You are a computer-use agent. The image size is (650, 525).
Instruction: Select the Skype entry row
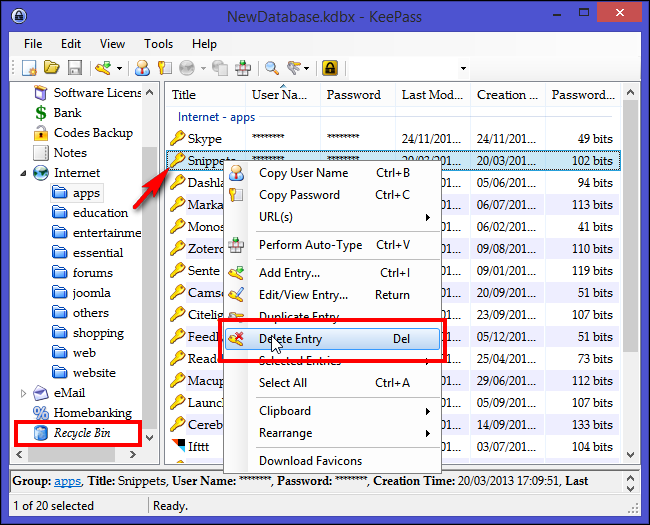(x=393, y=139)
